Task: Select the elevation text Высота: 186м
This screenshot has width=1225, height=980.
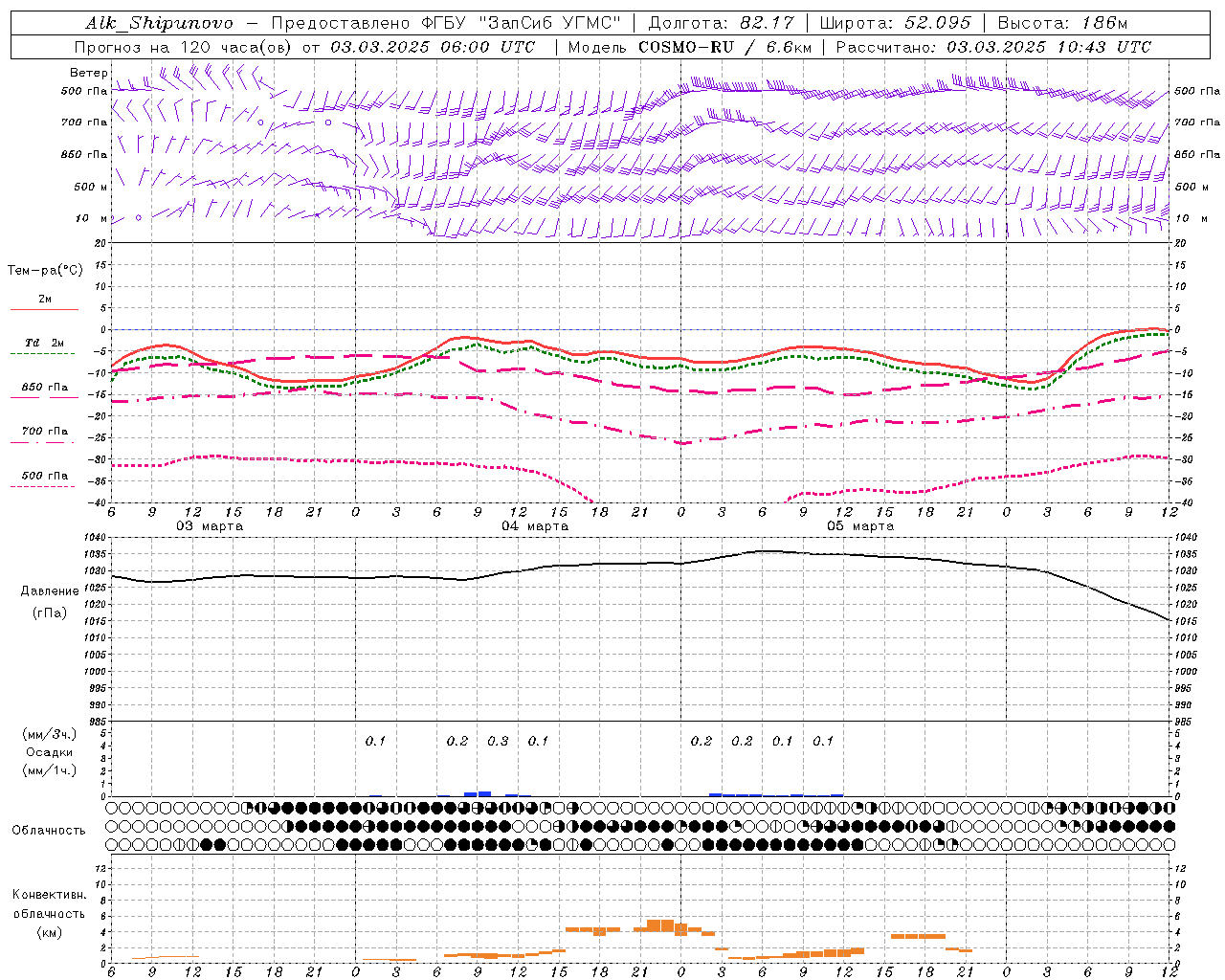Action: coord(1062,23)
